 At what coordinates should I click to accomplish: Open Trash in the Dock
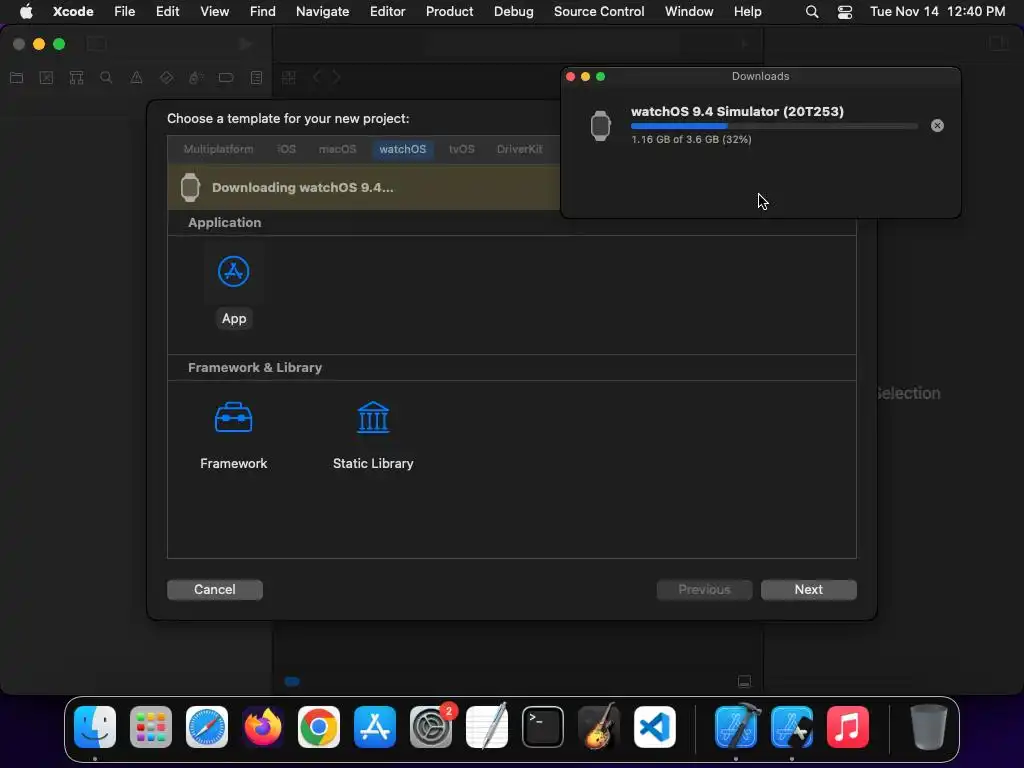929,727
